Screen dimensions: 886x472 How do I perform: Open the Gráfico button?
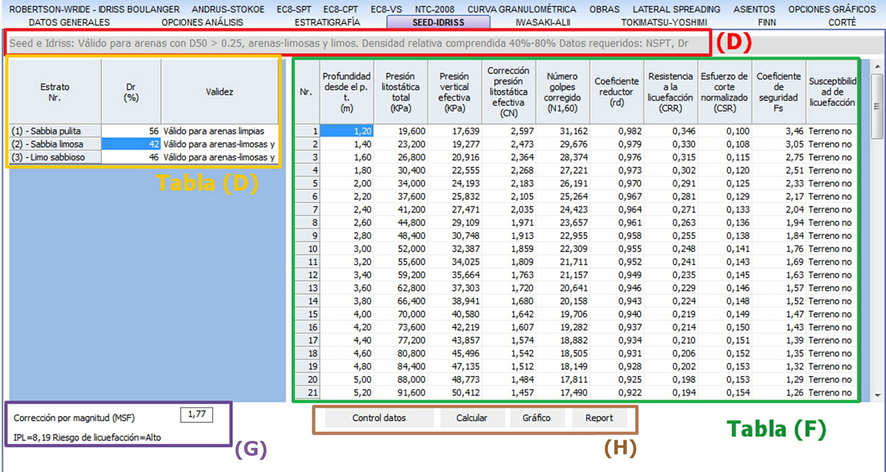tap(536, 418)
